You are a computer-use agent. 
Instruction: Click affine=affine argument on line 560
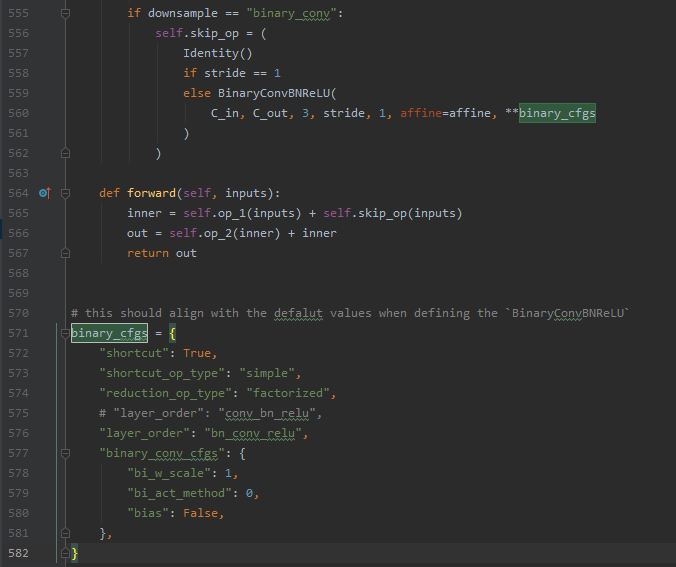tap(446, 113)
